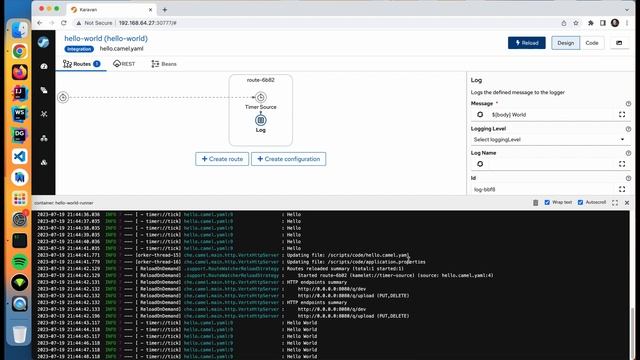640x360 pixels.
Task: Clear the log with trash icon
Action: [536, 203]
